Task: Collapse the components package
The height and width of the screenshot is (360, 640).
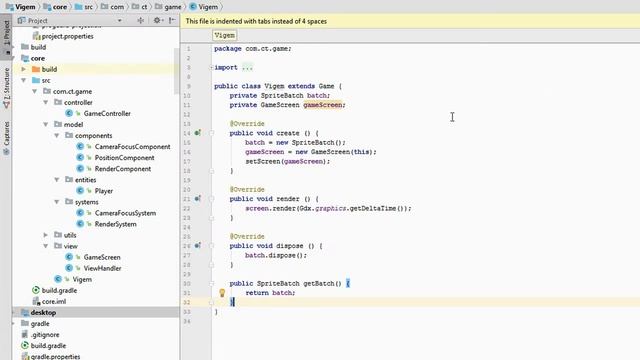Action: (57, 136)
